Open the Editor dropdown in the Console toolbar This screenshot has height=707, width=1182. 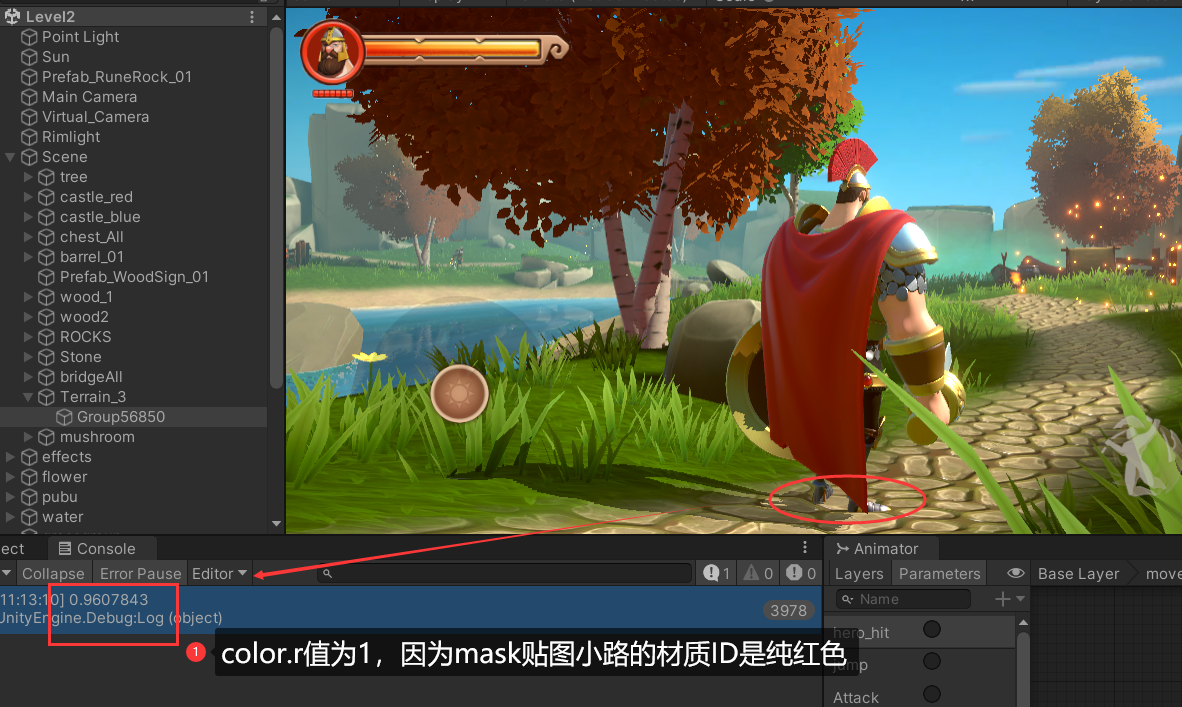pyautogui.click(x=220, y=572)
